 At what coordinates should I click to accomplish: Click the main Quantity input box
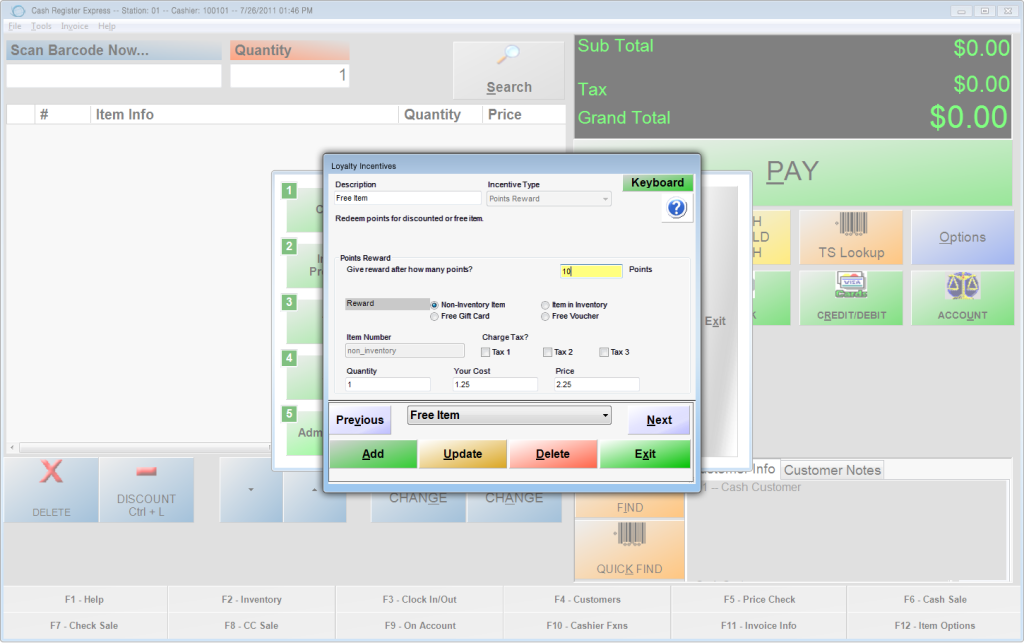[x=289, y=76]
